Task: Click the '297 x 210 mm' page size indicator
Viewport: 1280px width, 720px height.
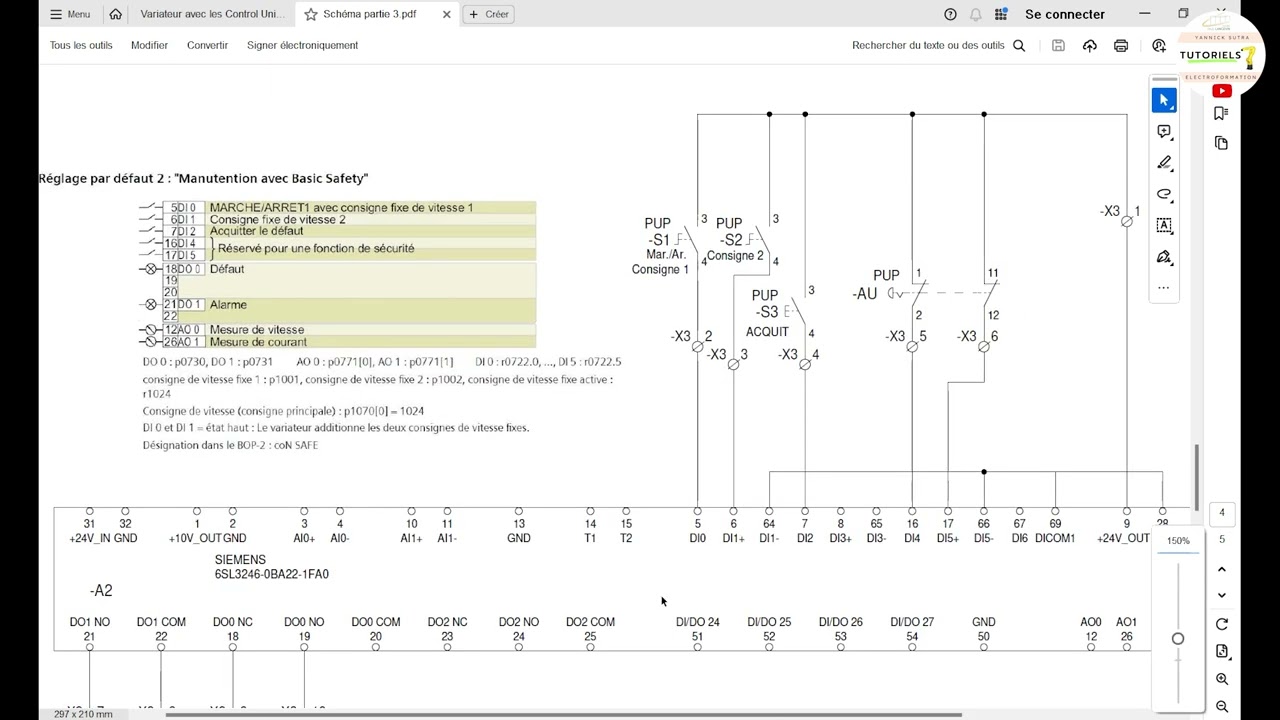Action: [82, 714]
